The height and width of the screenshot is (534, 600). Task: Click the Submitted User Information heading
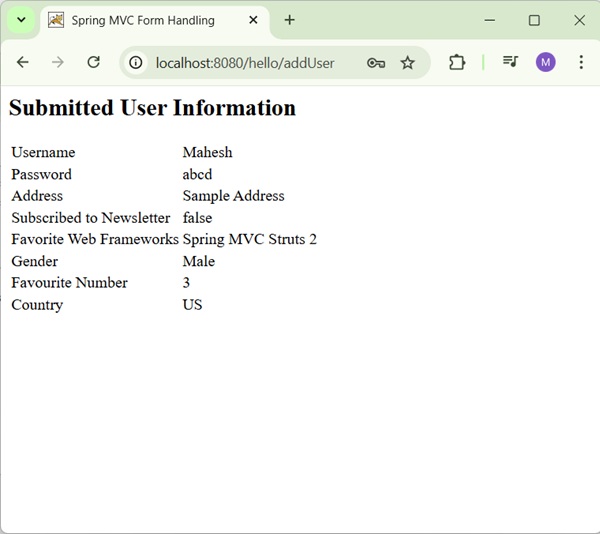point(152,108)
